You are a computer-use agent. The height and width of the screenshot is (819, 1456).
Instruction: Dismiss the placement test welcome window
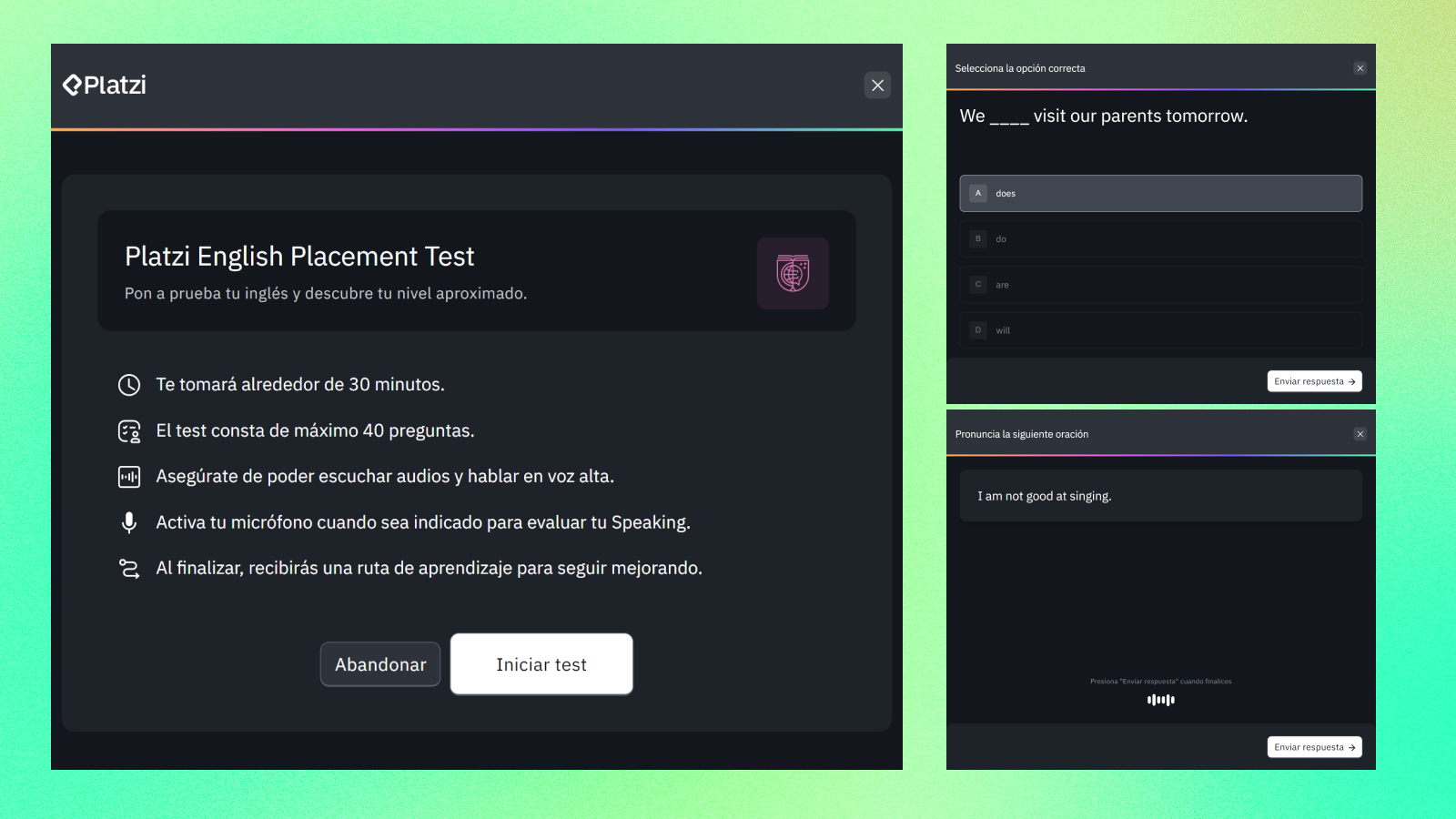coord(877,85)
